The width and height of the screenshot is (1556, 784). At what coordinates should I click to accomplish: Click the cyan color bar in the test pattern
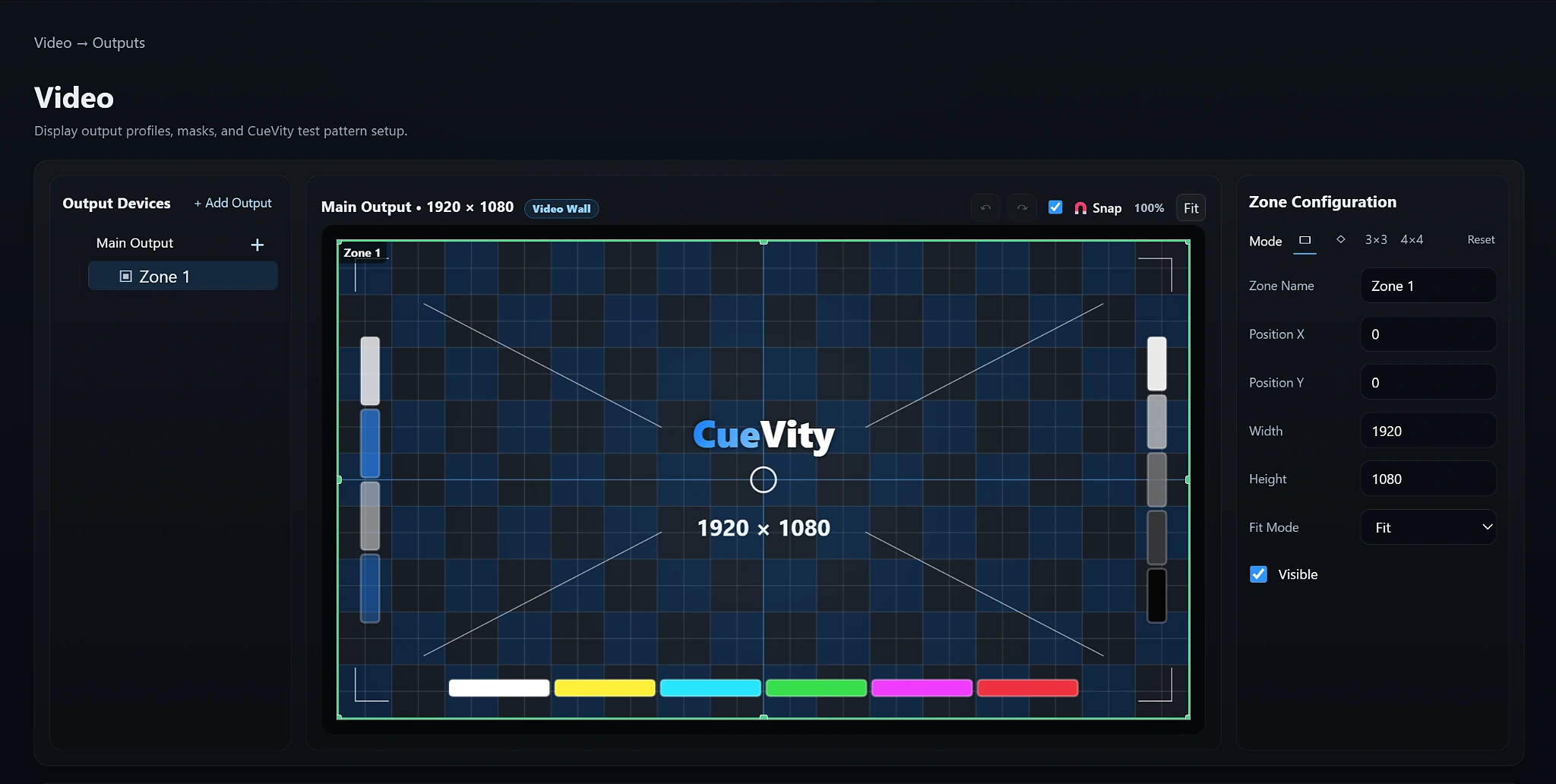coord(710,688)
